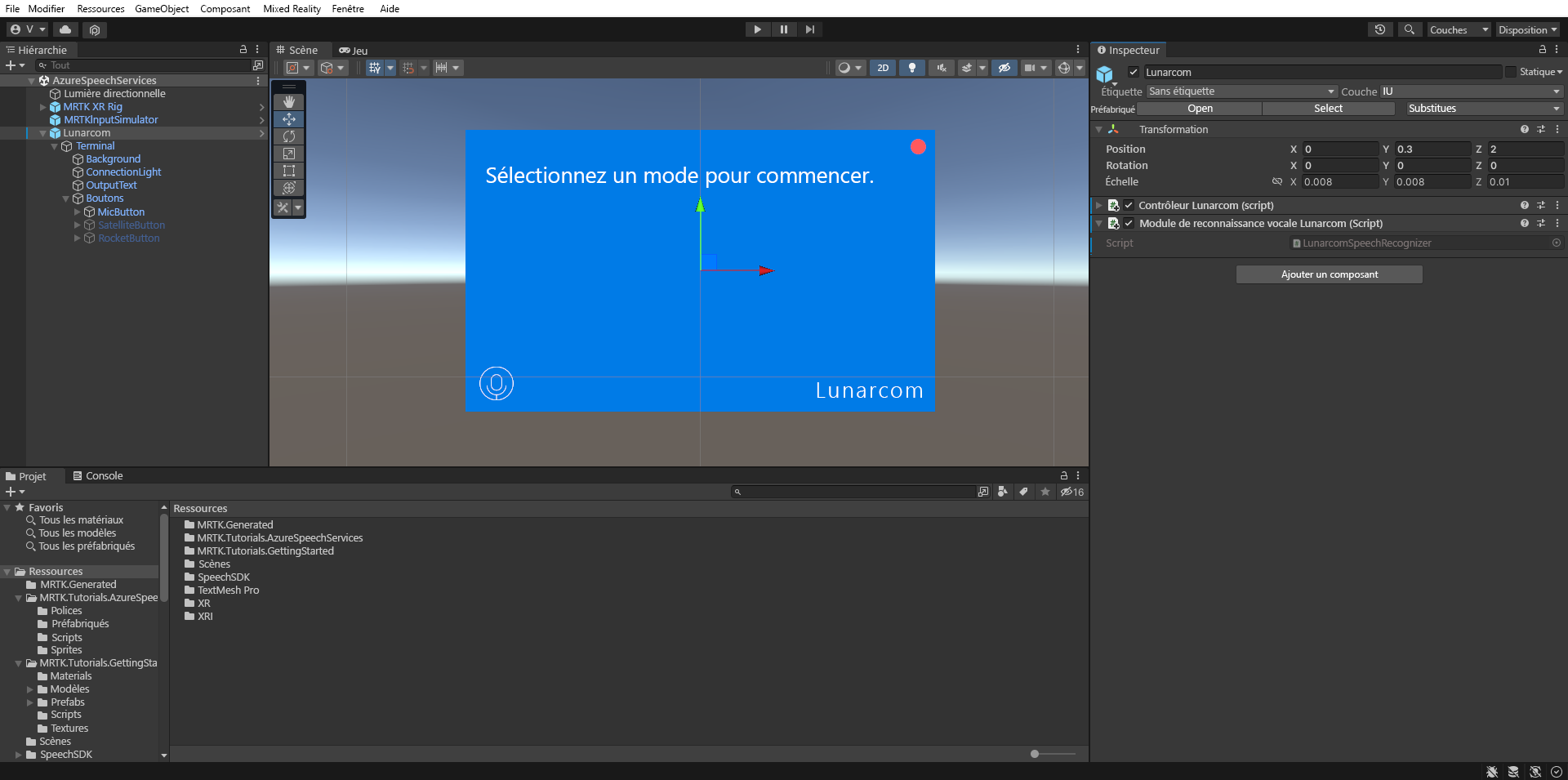Screen dimensions: 1568x780
Task: Select the Rect transform tool
Action: point(289,171)
